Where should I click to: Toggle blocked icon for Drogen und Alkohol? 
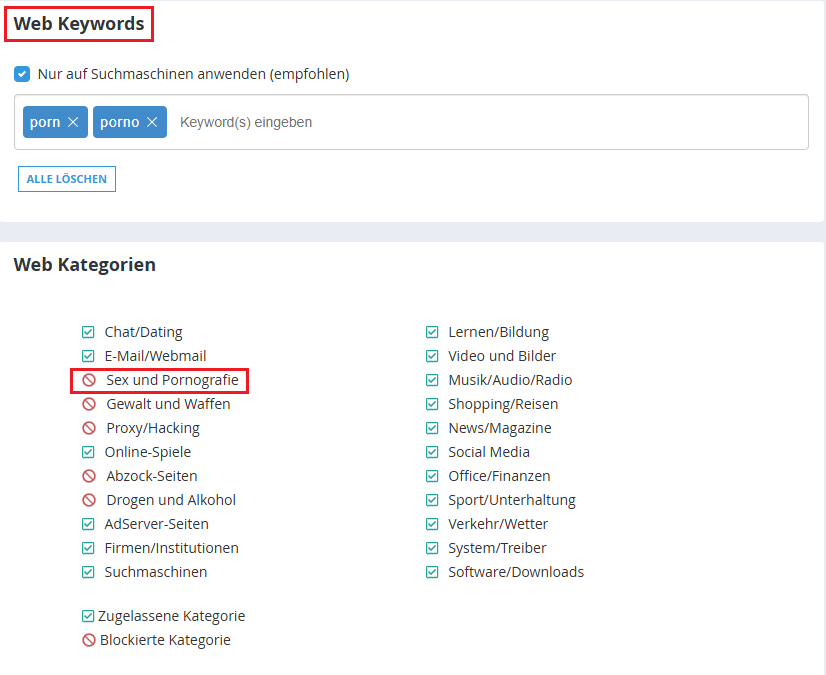89,500
